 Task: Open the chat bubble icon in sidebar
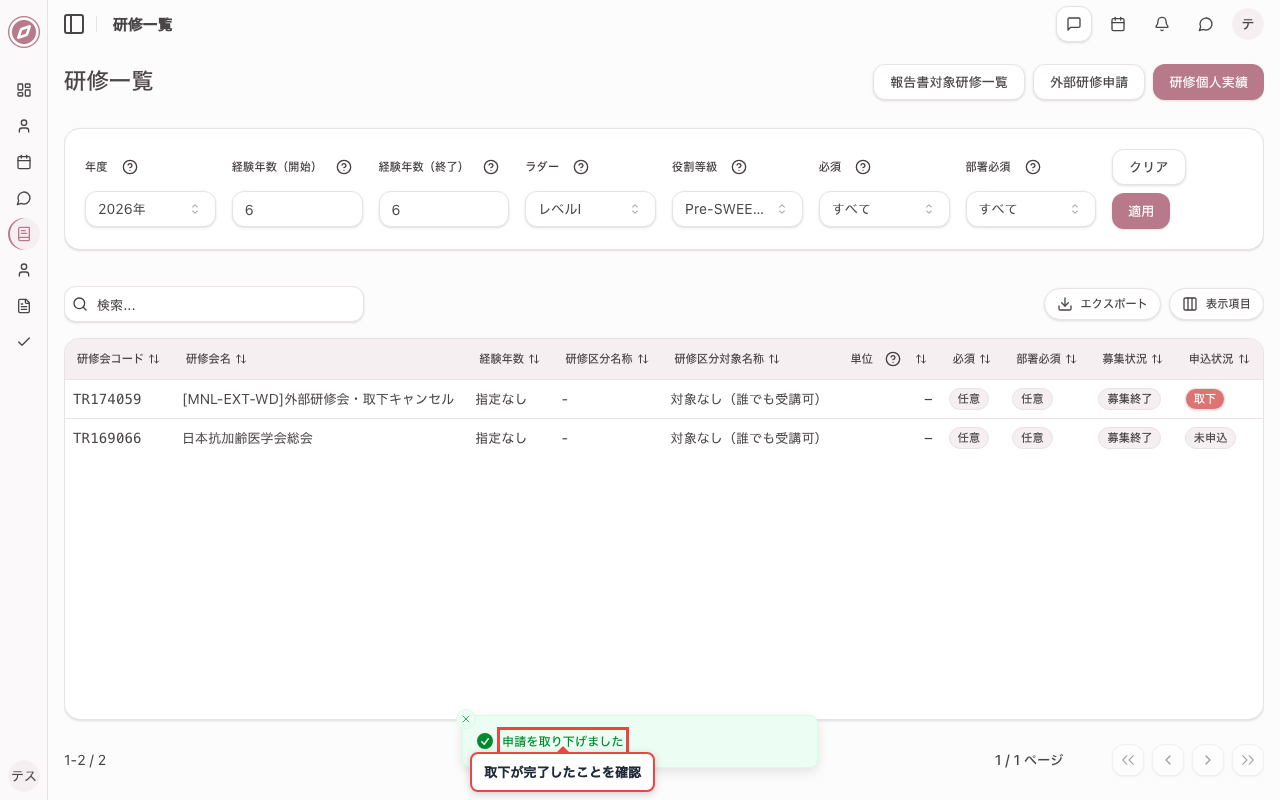coord(24,198)
